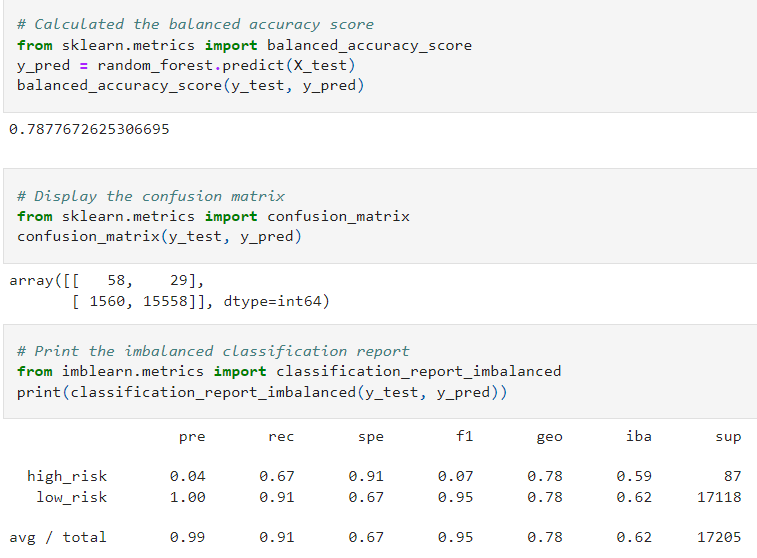Viewport: 757px width, 558px height.
Task: Click the print(classification_report_imbalanced) line
Action: point(262,392)
